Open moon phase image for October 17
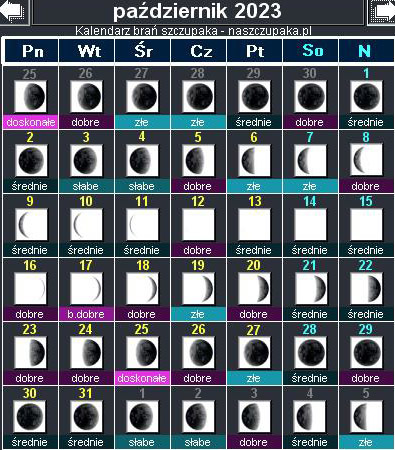 point(86,288)
